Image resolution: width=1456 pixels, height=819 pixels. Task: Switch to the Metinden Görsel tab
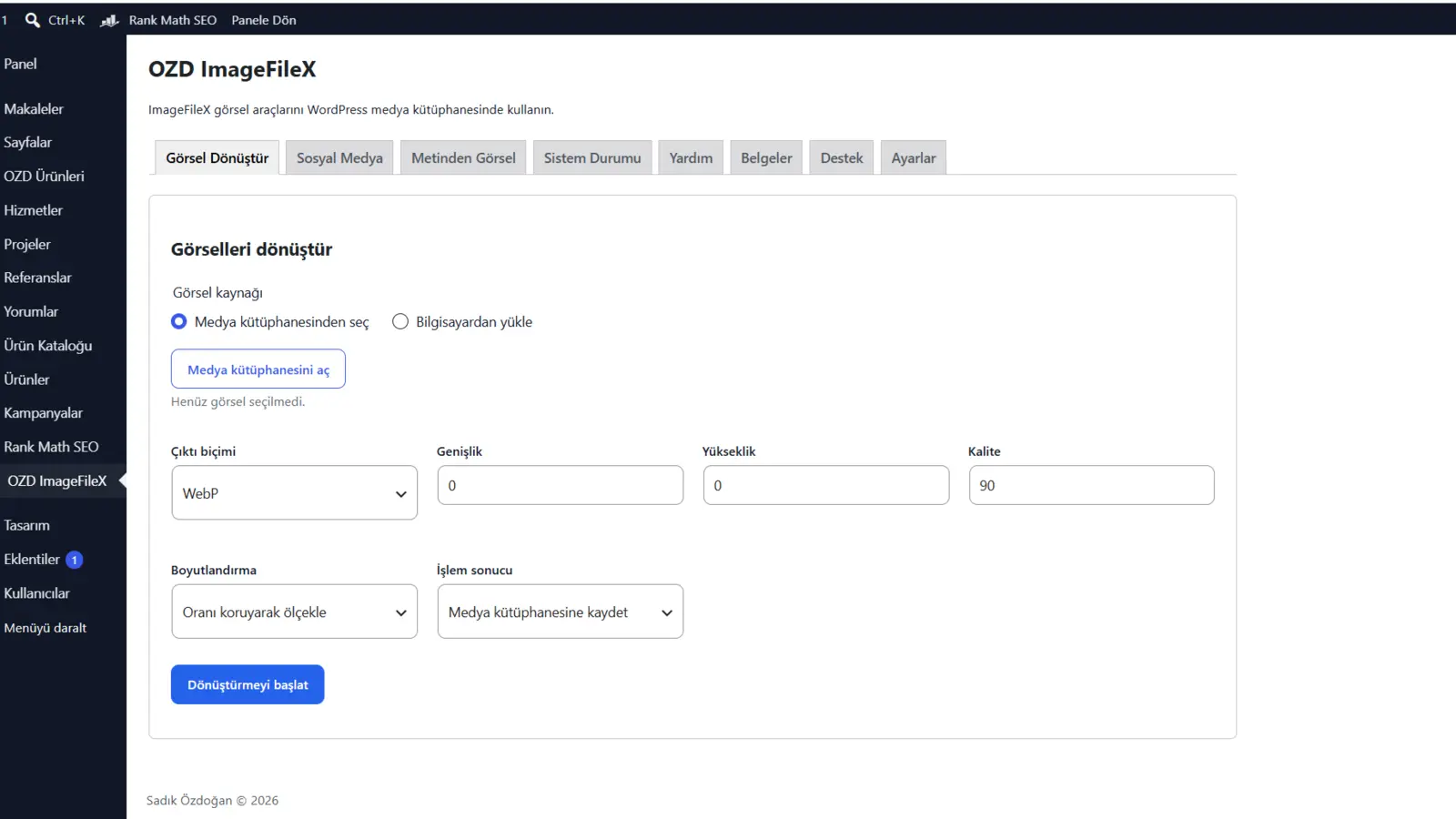click(x=463, y=157)
